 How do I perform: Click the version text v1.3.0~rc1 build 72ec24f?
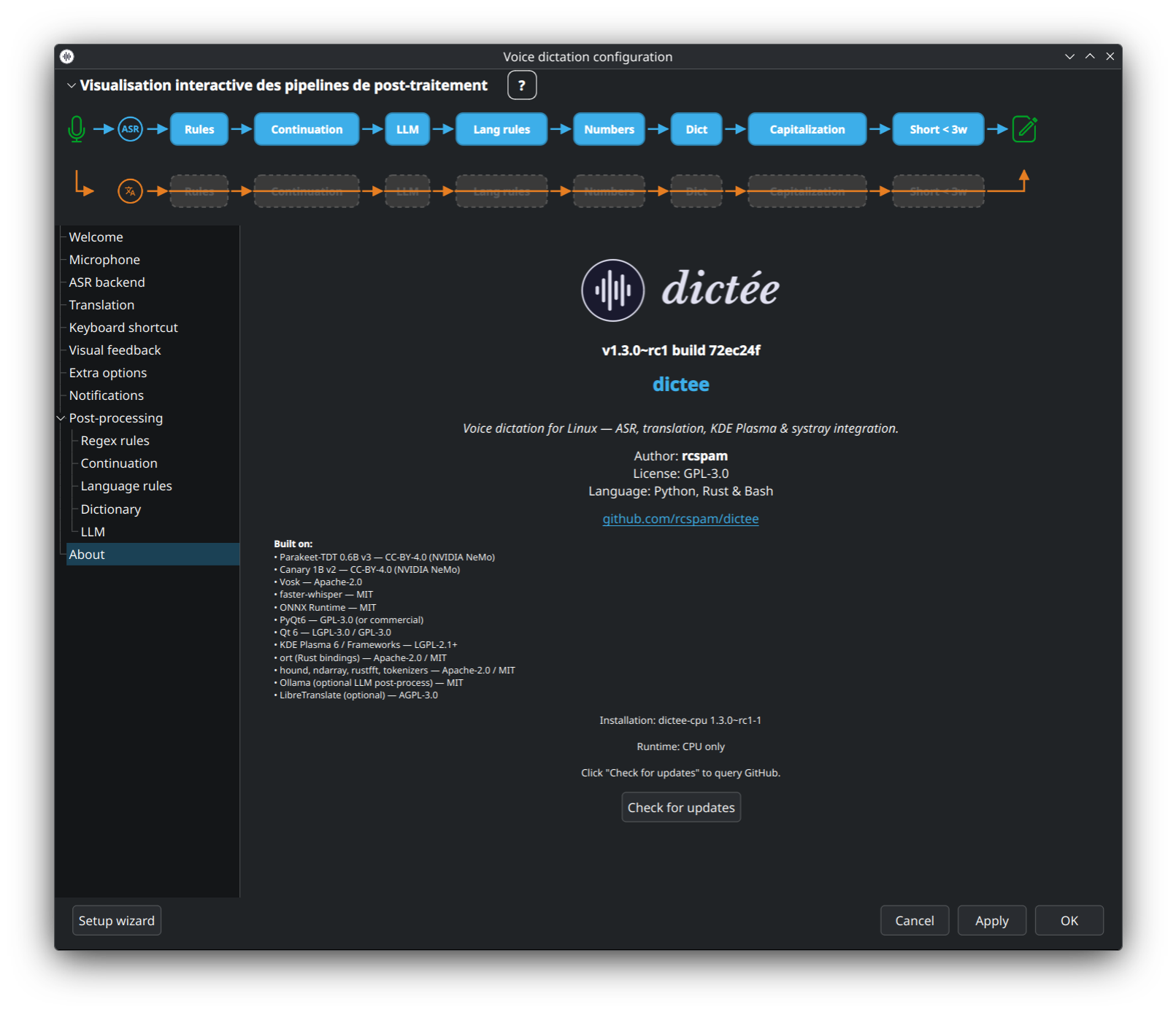[x=681, y=351]
